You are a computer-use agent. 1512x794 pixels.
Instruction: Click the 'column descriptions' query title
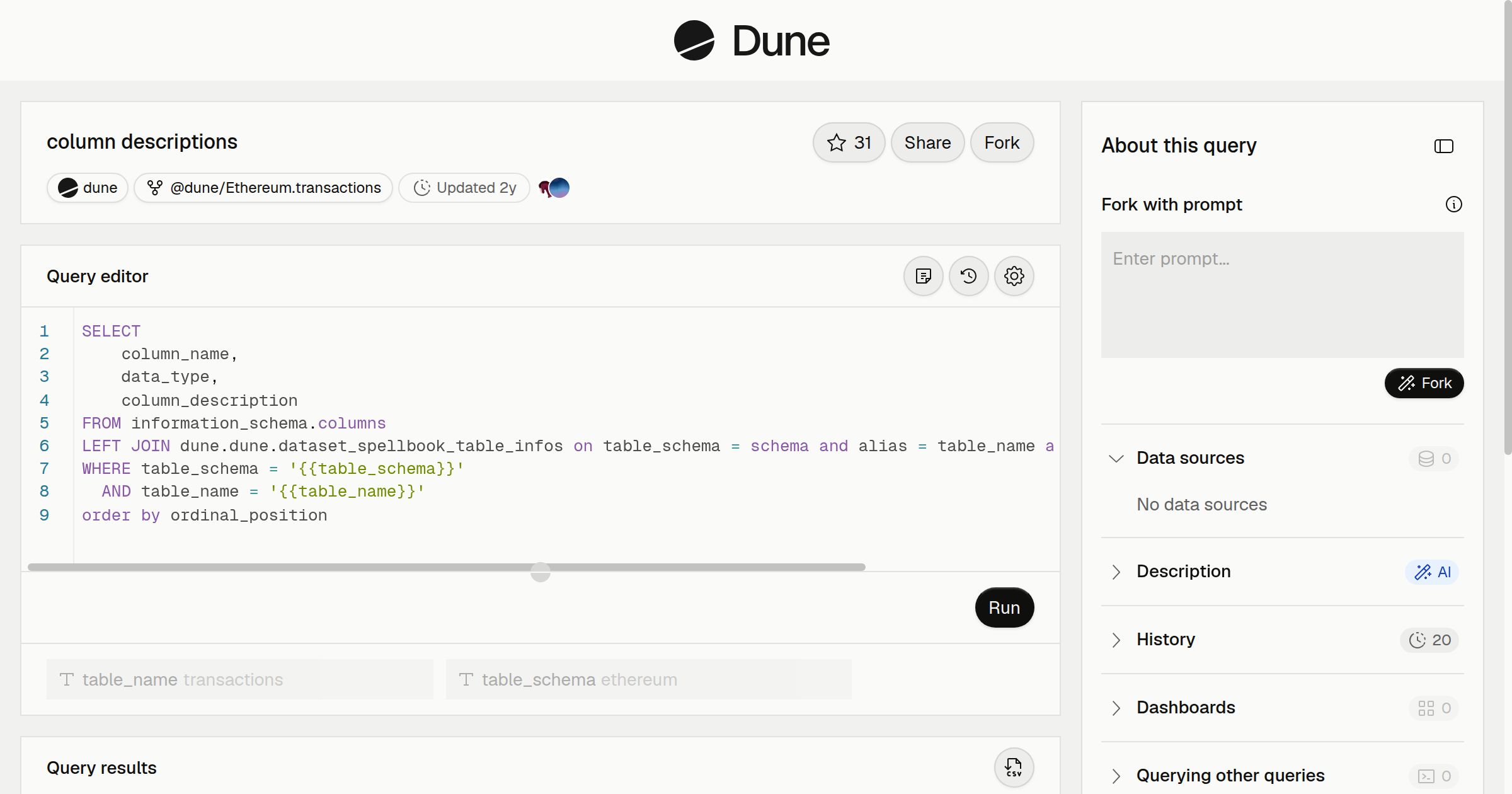pyautogui.click(x=142, y=142)
